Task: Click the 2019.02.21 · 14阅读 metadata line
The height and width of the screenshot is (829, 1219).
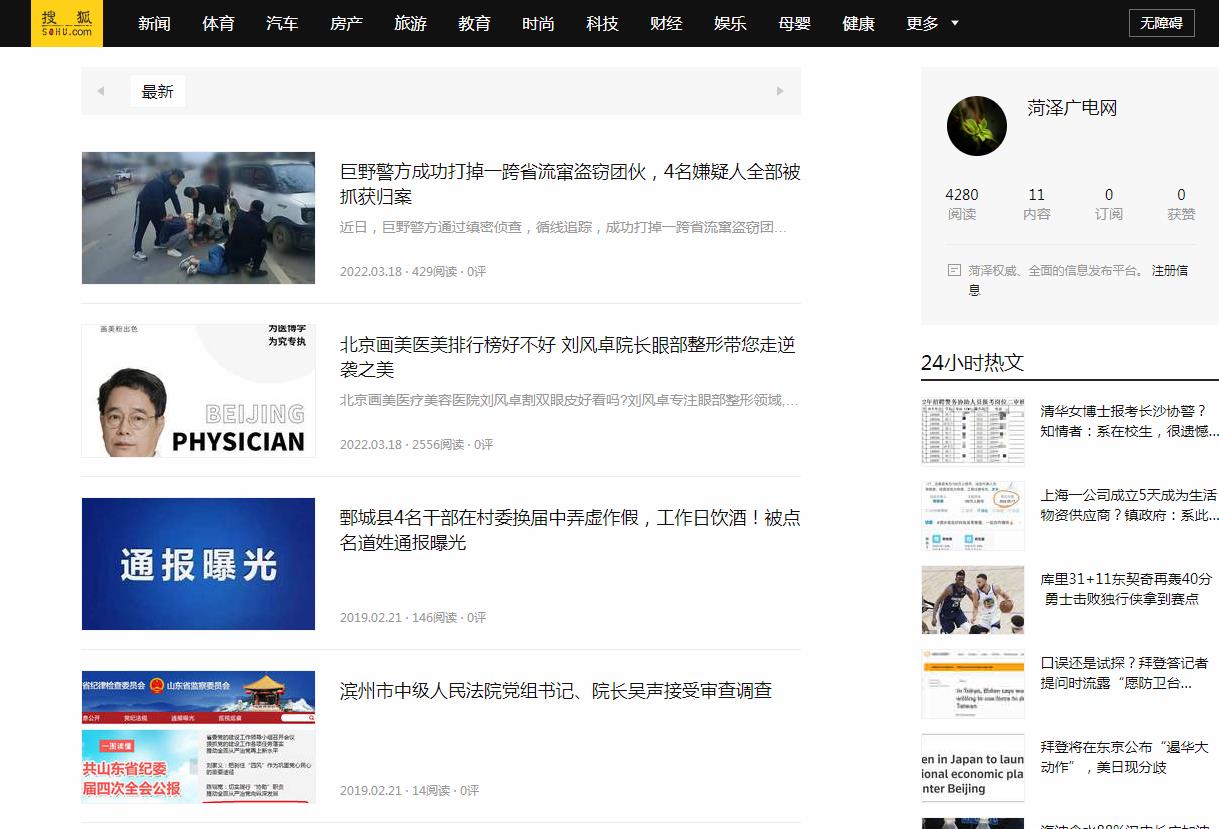Action: [x=410, y=790]
